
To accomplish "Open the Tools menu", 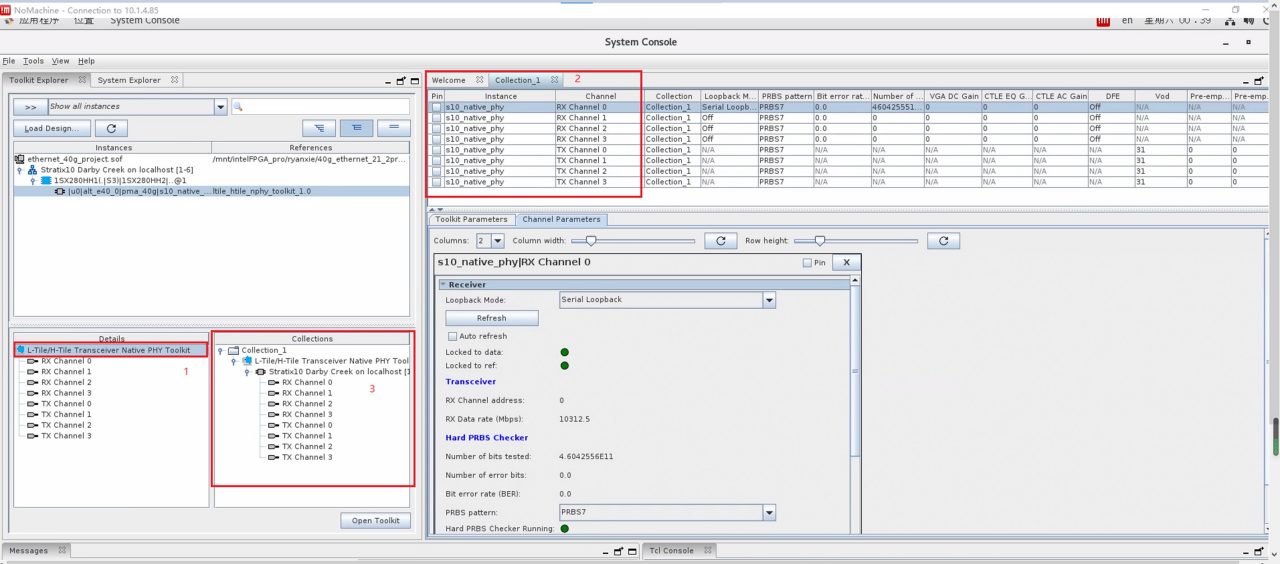I will (x=34, y=61).
